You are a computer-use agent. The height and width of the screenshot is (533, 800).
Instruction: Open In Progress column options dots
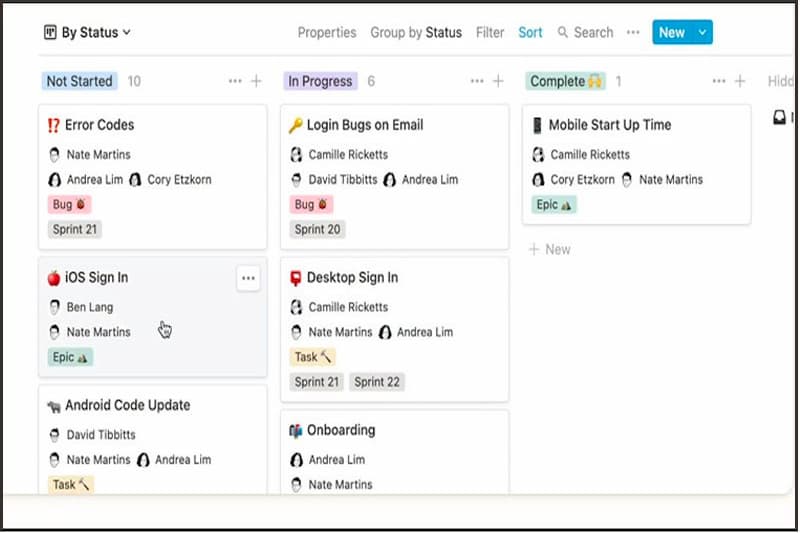[x=477, y=81]
